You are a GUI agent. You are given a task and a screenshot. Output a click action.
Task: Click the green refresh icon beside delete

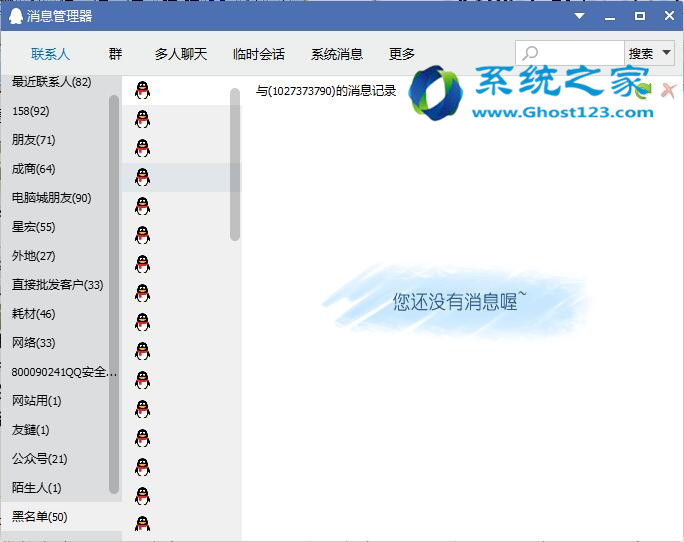(x=645, y=90)
